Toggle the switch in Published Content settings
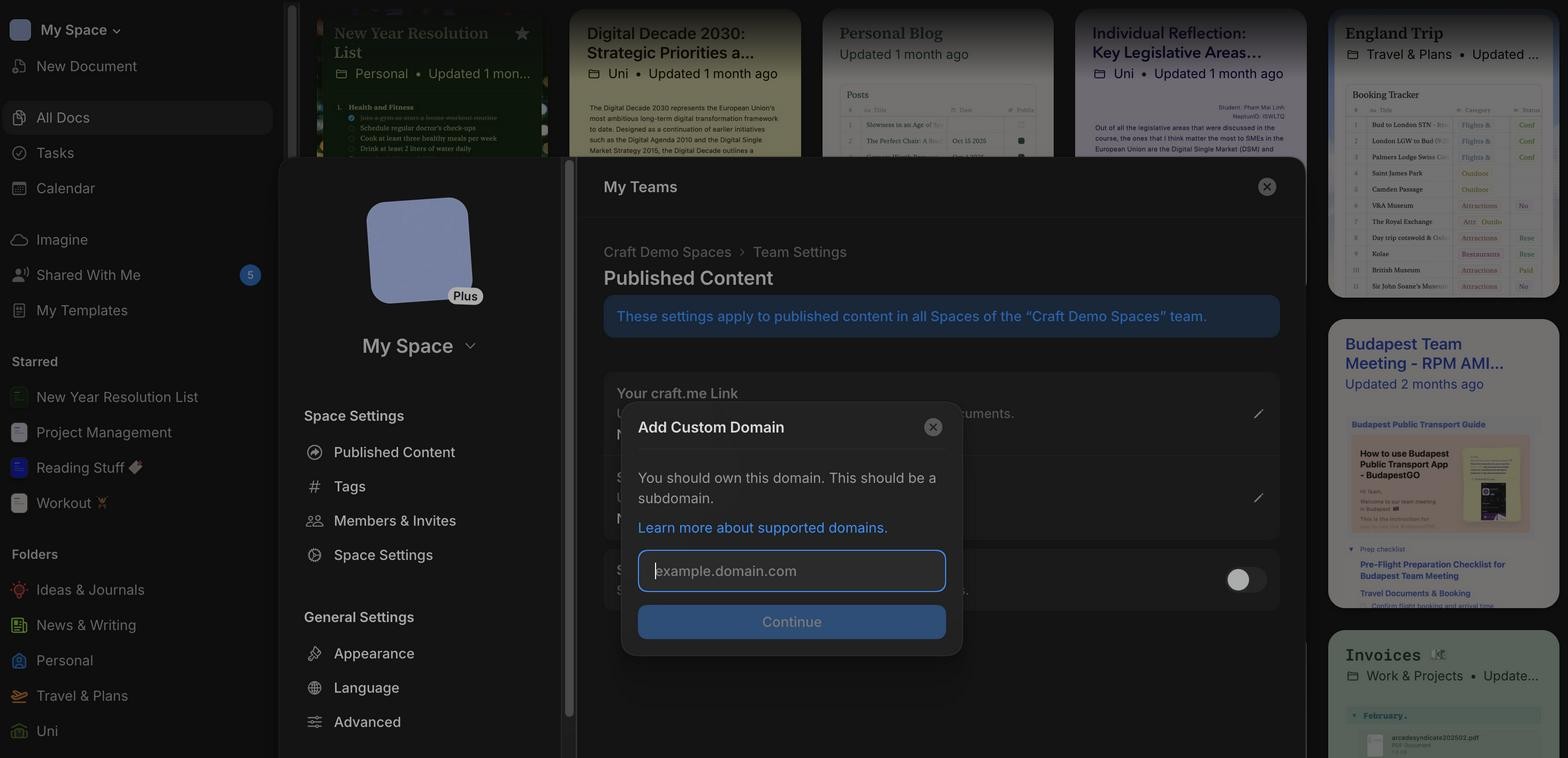The image size is (1568, 758). pos(1245,580)
